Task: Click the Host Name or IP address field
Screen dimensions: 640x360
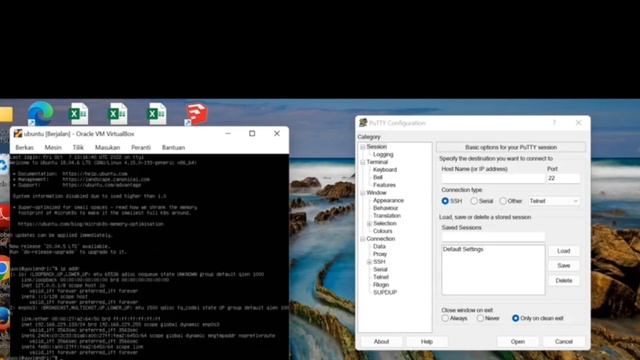Action: 493,178
